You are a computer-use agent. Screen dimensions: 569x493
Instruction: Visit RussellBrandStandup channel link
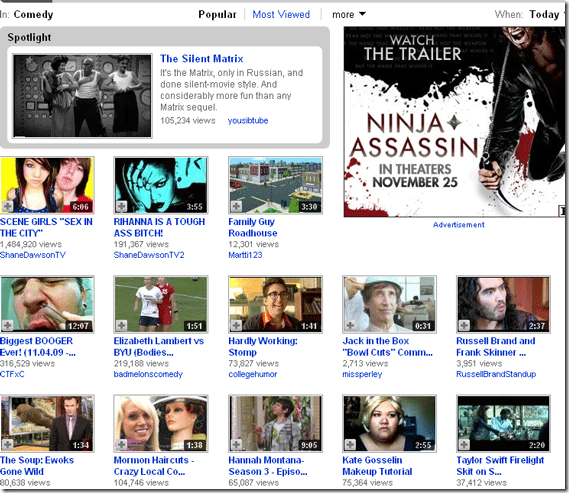click(x=496, y=374)
